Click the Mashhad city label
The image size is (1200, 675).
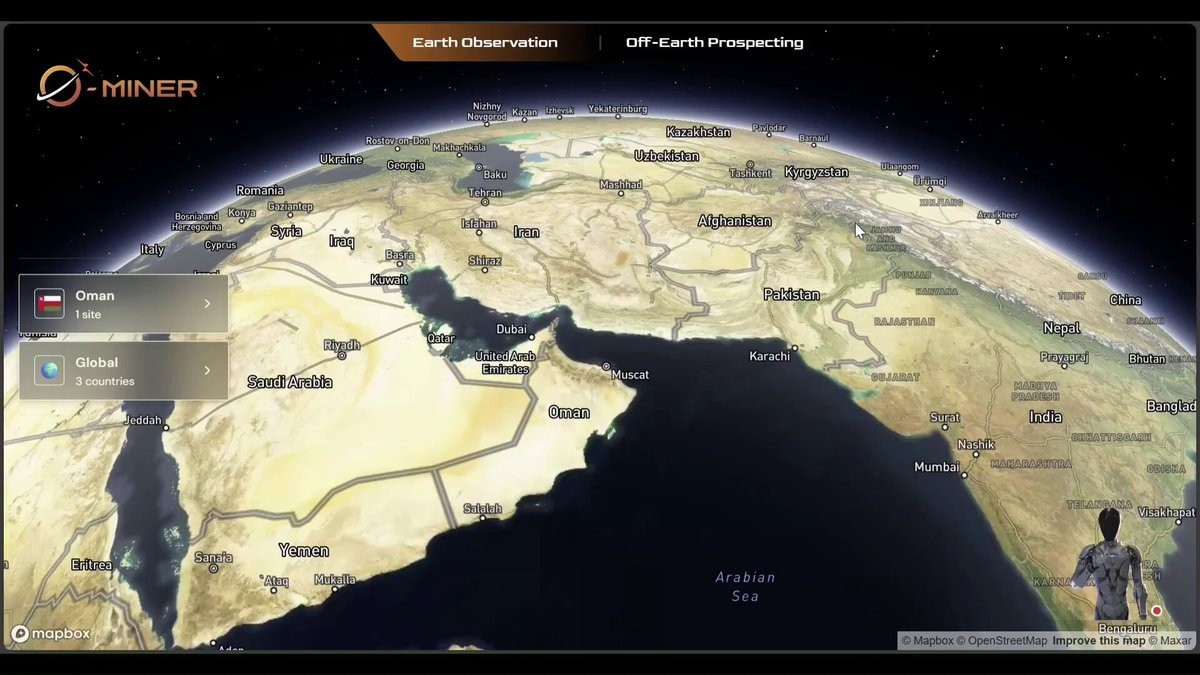click(x=620, y=185)
